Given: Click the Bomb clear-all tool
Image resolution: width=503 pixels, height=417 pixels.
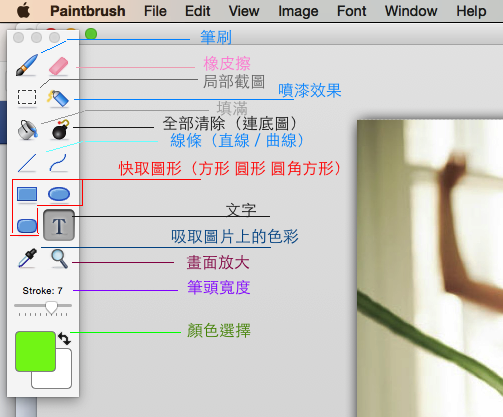Looking at the screenshot, I should [x=60, y=130].
